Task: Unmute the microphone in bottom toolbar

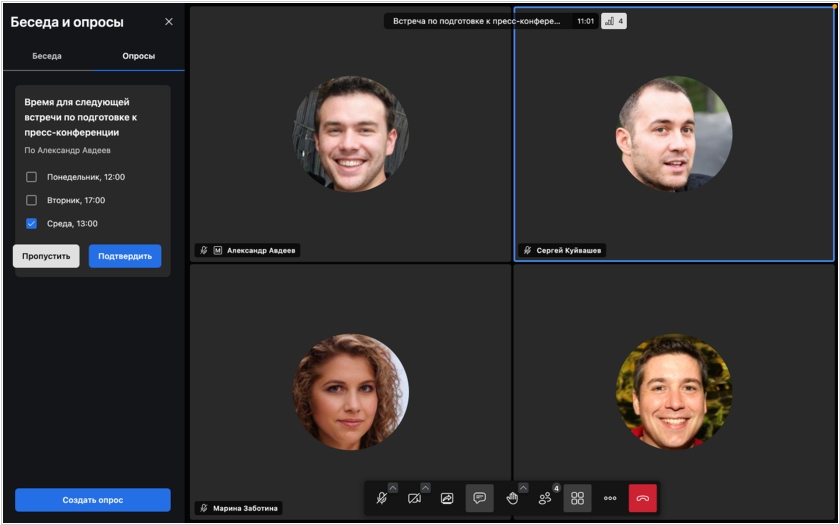Action: [381, 499]
